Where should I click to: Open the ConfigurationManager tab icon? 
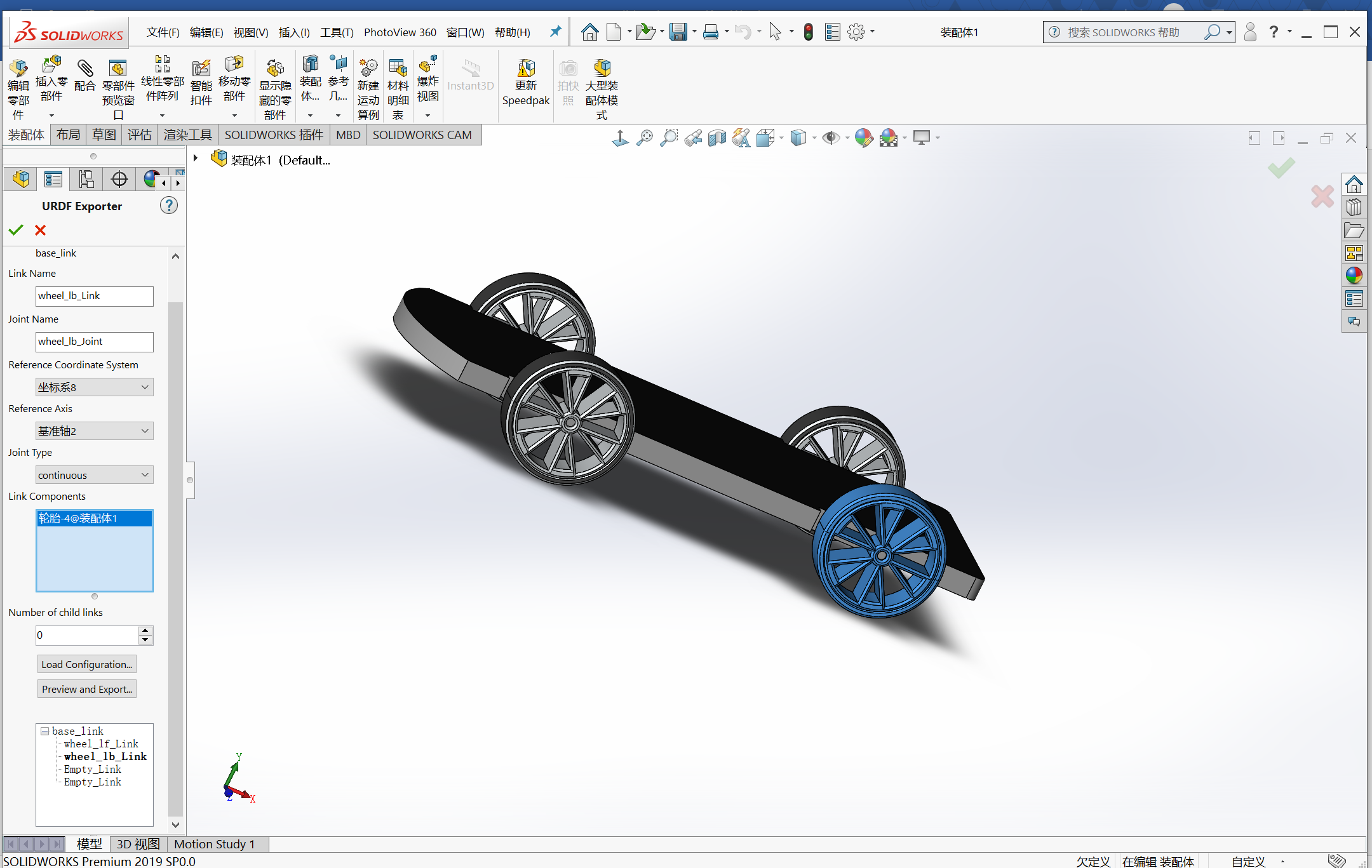click(x=86, y=180)
